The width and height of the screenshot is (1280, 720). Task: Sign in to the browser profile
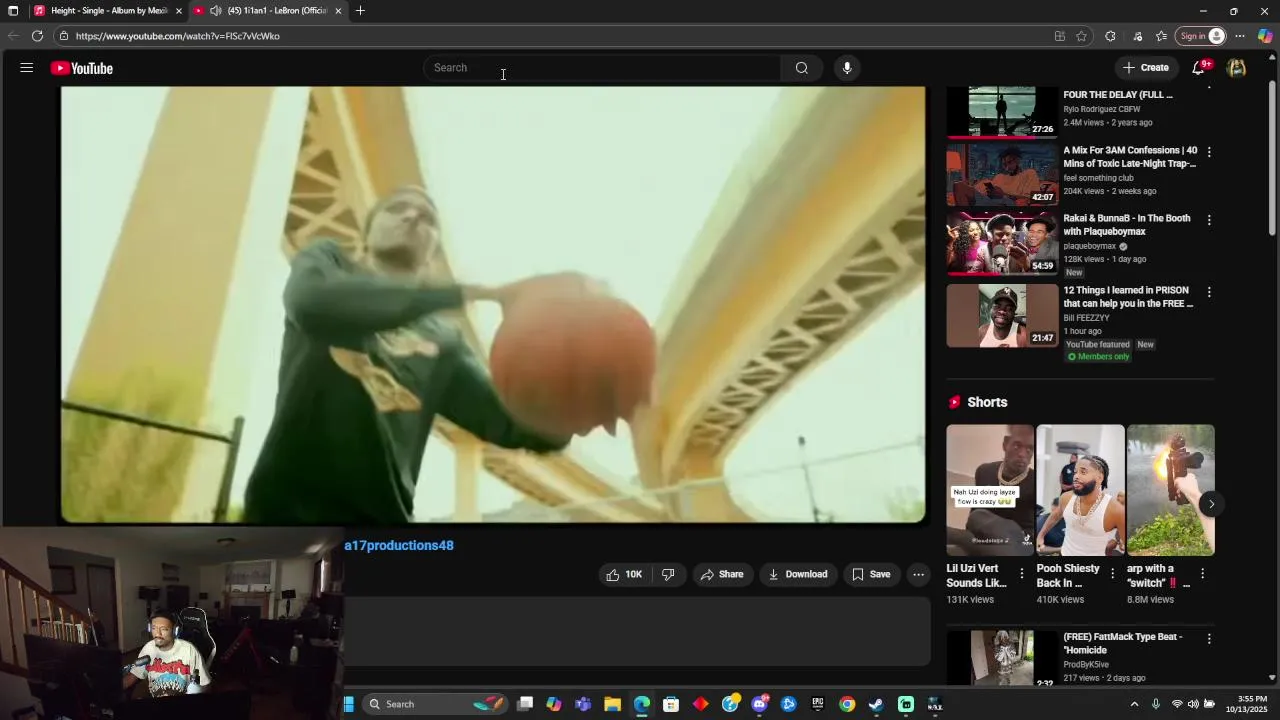[1201, 36]
